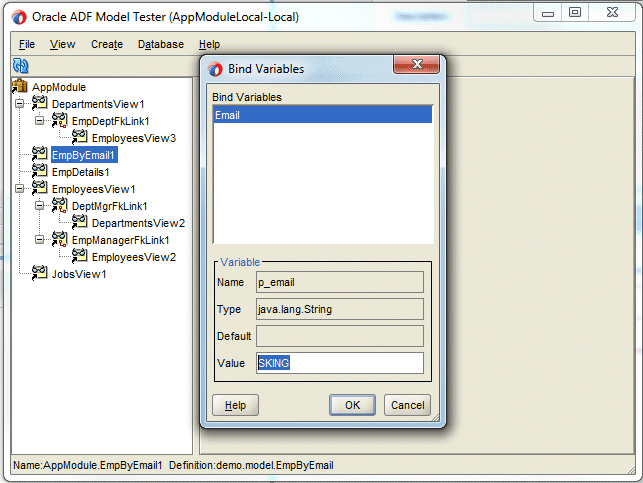Click the Value input field containing SKING
The image size is (643, 483).
(x=340, y=363)
